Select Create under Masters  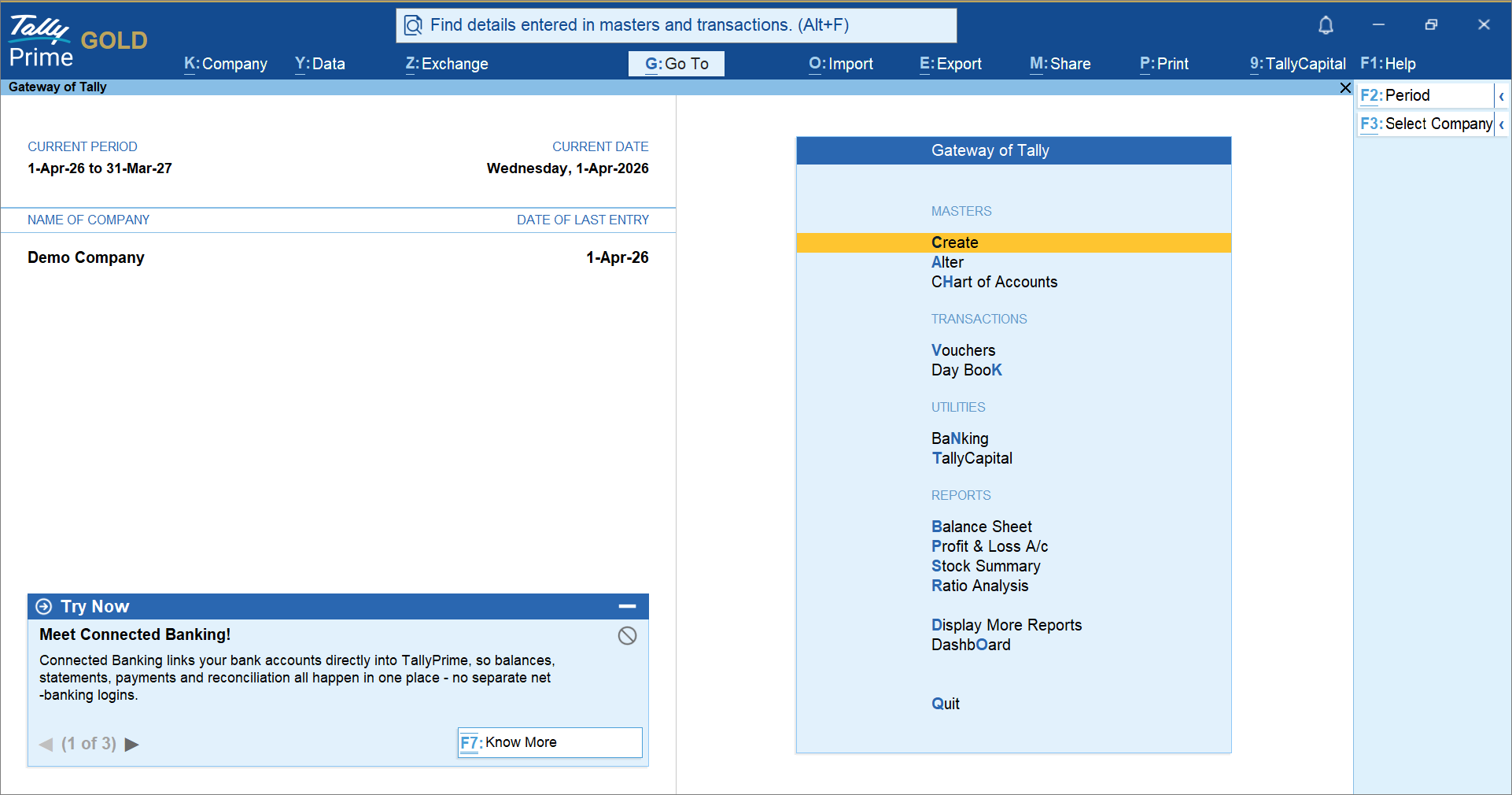click(x=1014, y=242)
